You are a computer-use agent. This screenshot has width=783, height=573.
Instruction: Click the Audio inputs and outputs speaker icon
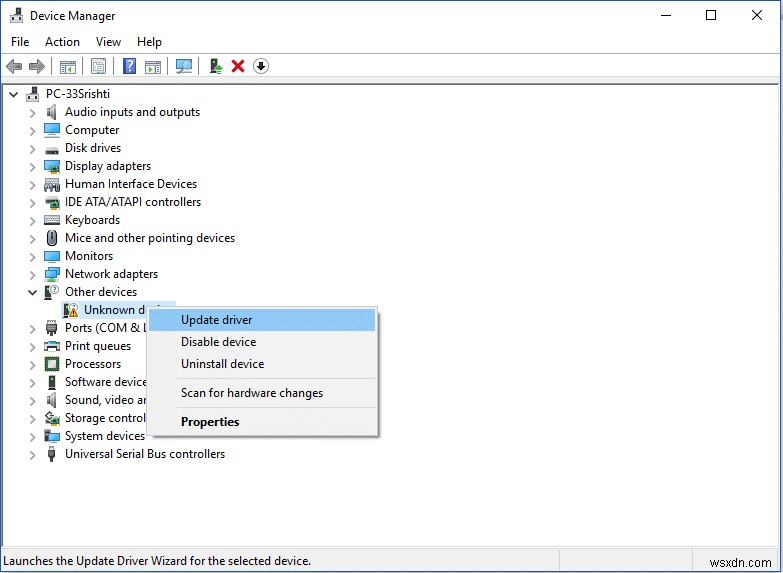click(x=51, y=112)
